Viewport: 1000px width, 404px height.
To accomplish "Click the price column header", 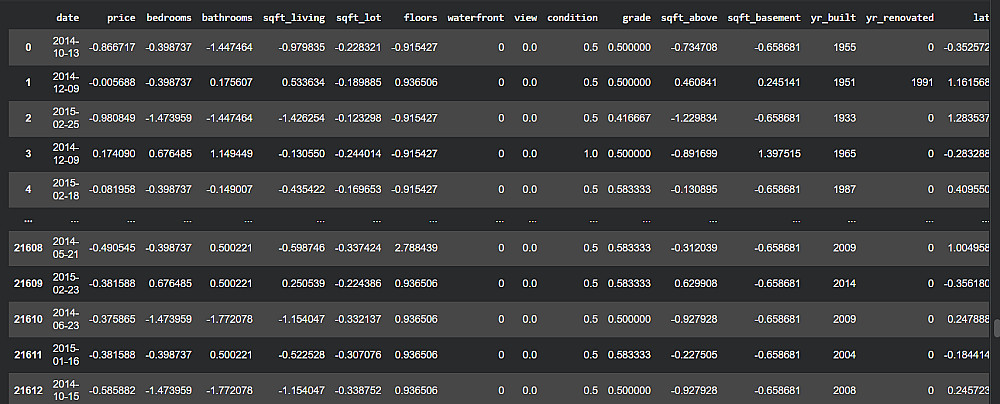I will (x=121, y=18).
